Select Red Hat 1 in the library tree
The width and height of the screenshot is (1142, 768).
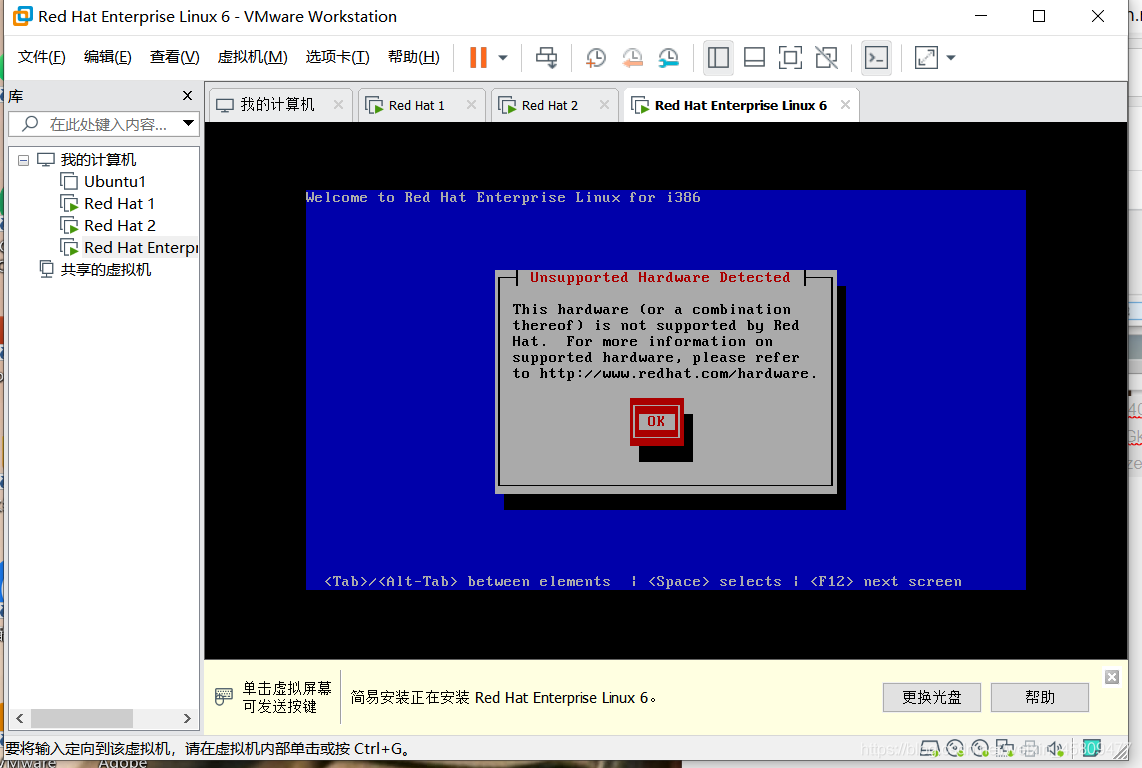click(119, 203)
